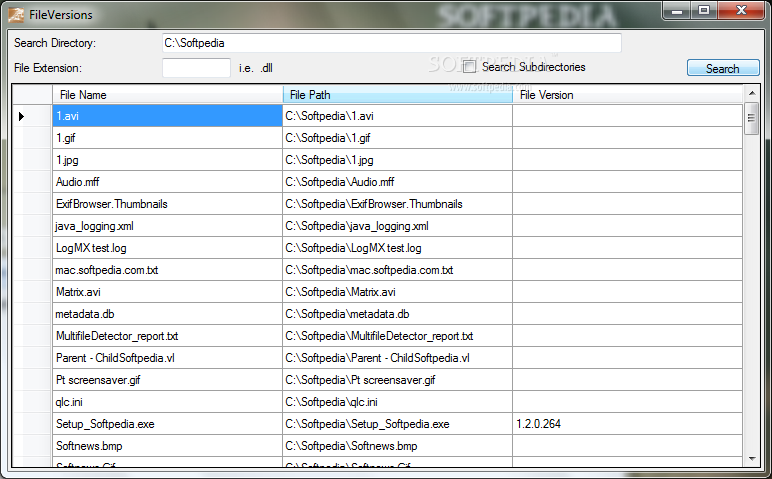Viewport: 772px width, 479px height.
Task: Click path cell C:\Softpedia\Matrix.avi
Action: click(x=397, y=292)
